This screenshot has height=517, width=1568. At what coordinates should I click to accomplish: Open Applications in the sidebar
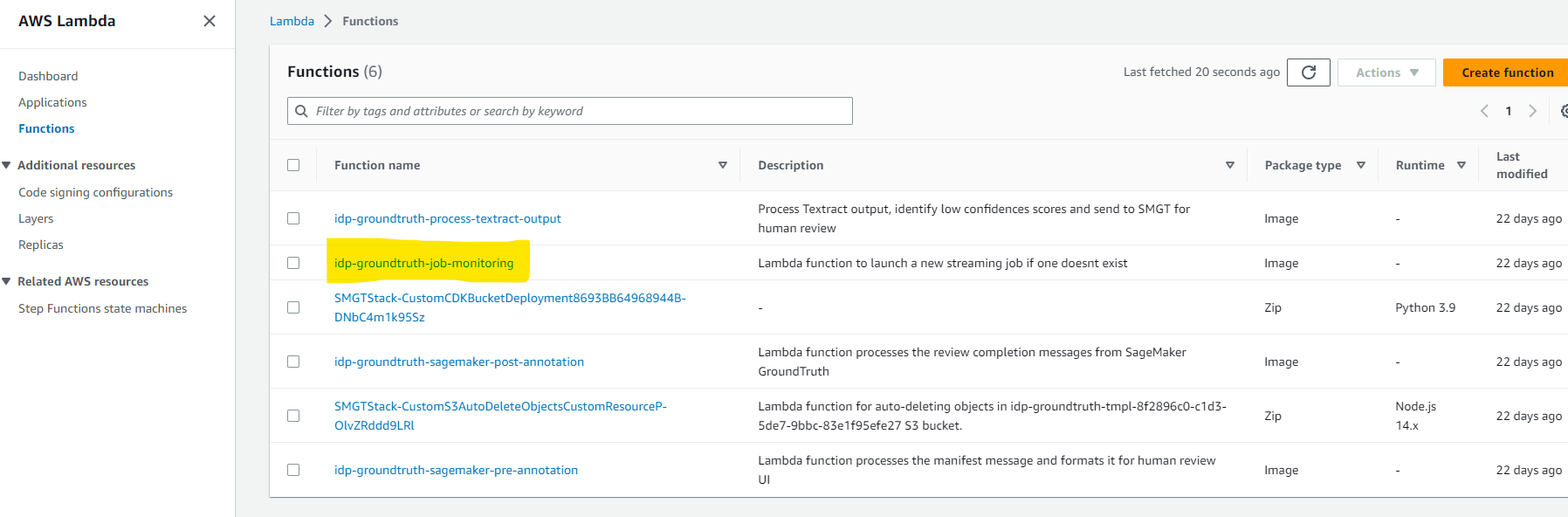(x=52, y=102)
